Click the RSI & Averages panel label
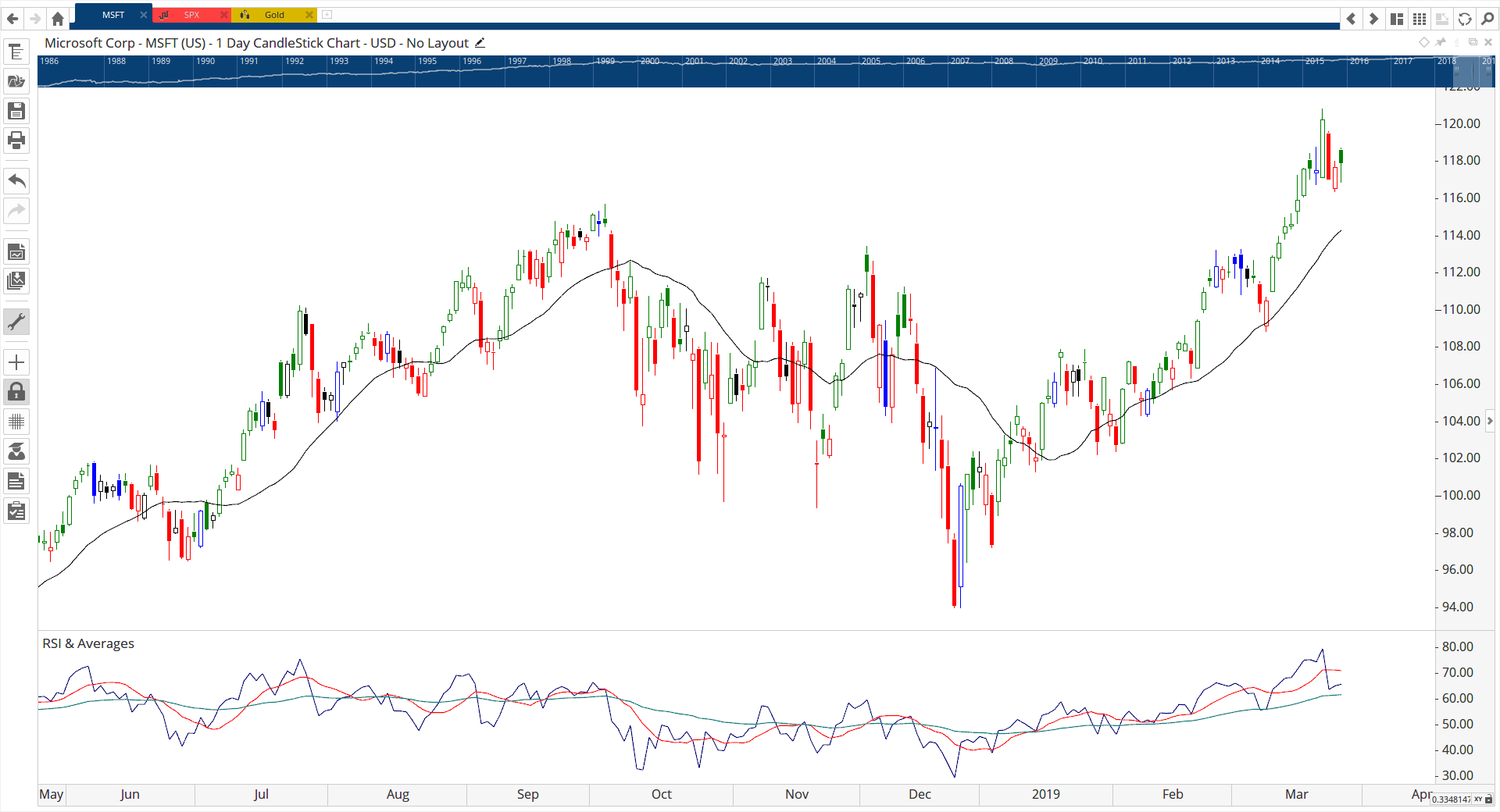Viewport: 1500px width, 812px height. 88,643
